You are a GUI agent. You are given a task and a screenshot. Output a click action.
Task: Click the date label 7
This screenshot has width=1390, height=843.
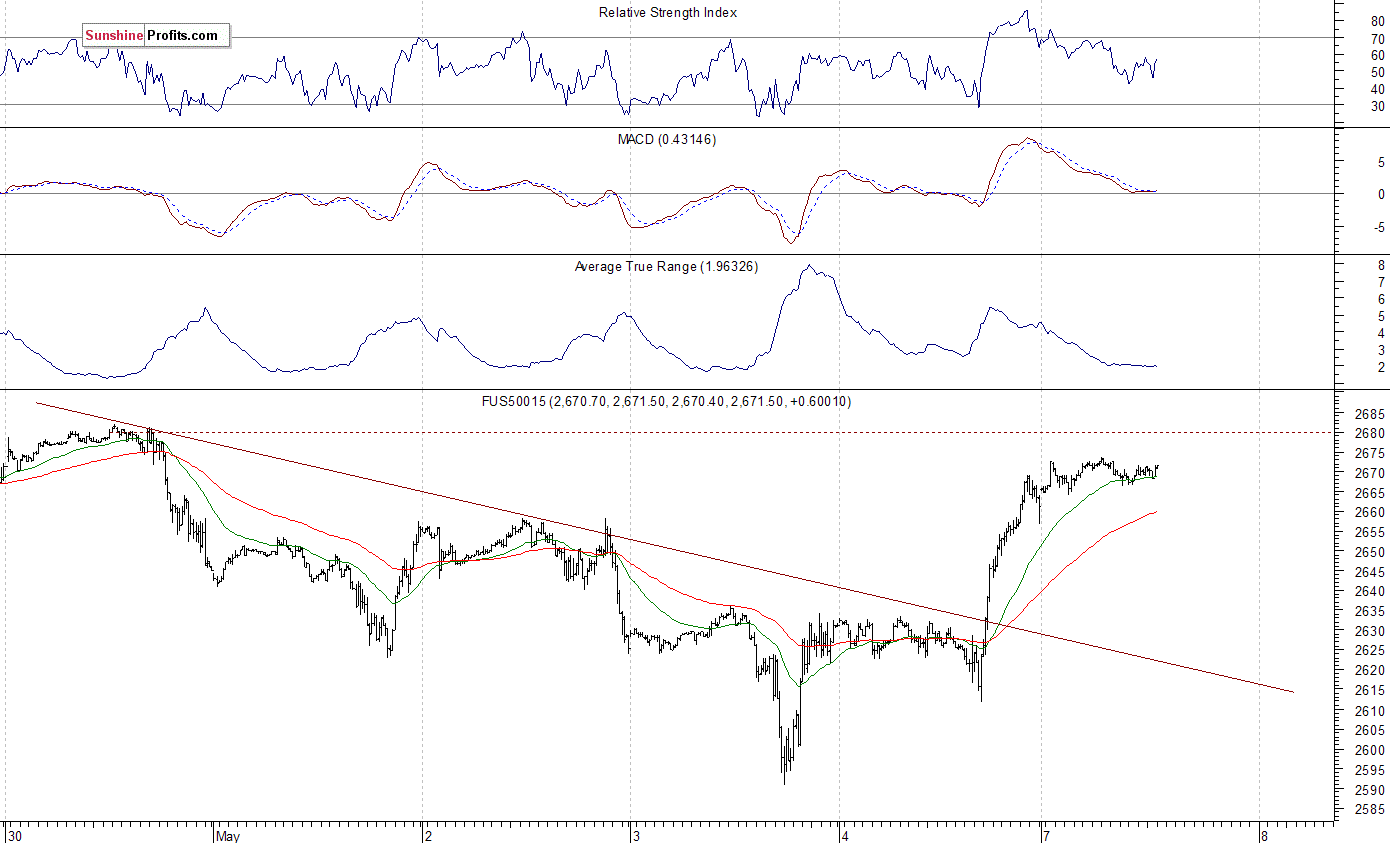pos(1048,834)
